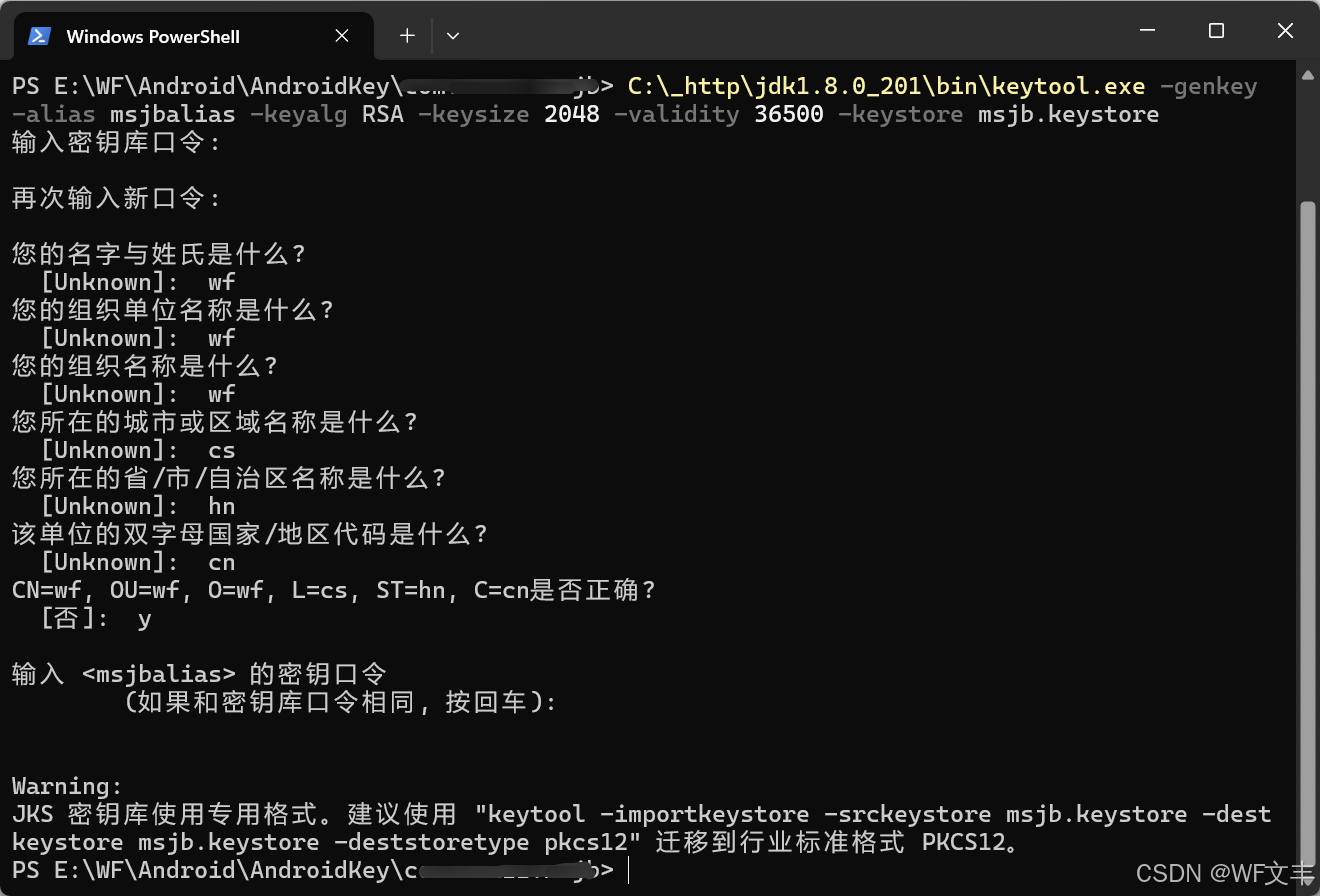This screenshot has height=896, width=1320.
Task: Click the final PS prompt cursor line
Action: [x=321, y=870]
